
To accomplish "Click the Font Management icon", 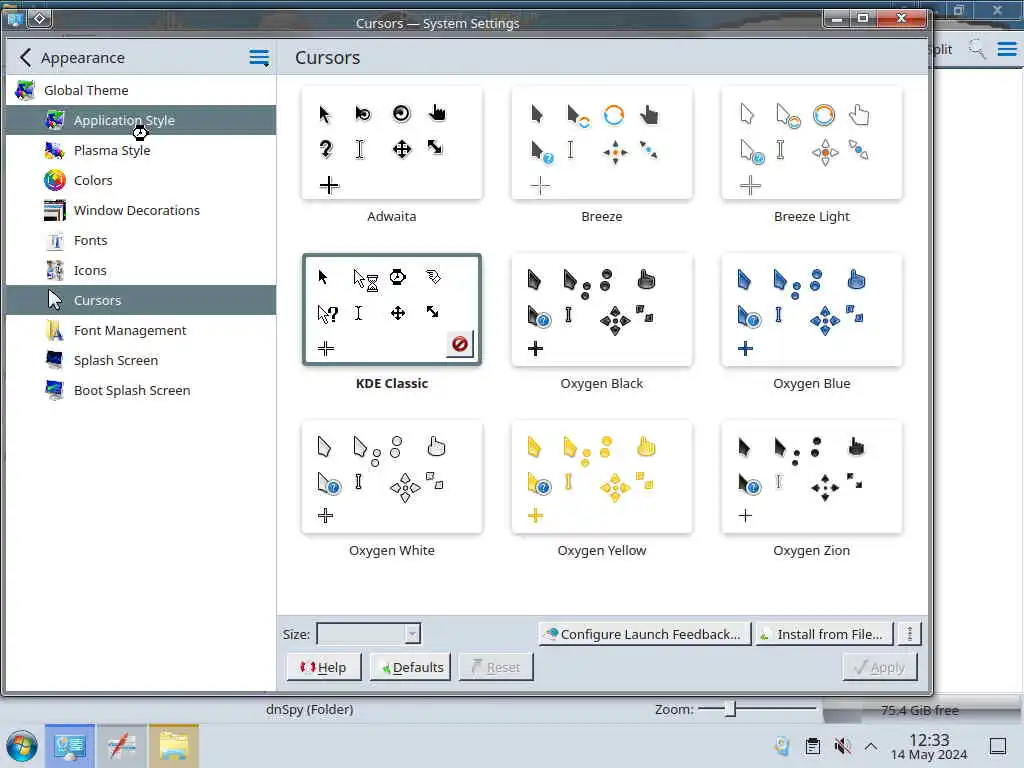I will 55,330.
